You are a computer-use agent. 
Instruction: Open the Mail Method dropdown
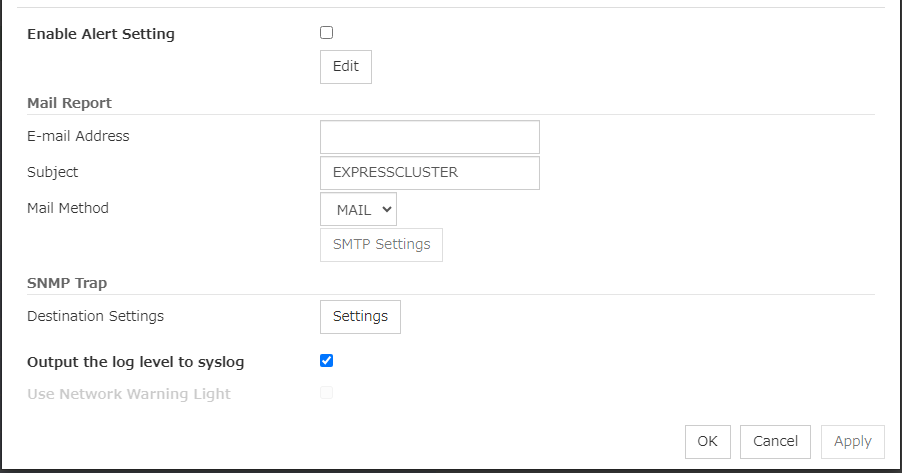tap(358, 209)
